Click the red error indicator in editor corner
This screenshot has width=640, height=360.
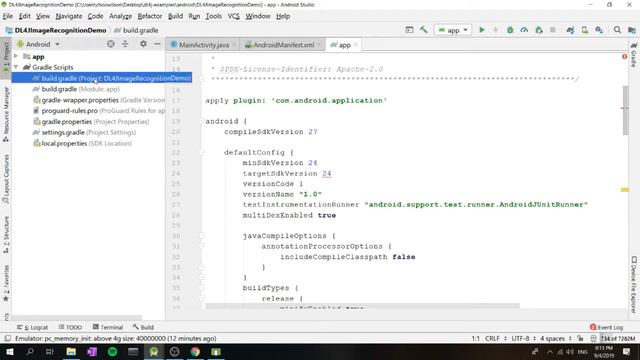(x=624, y=57)
